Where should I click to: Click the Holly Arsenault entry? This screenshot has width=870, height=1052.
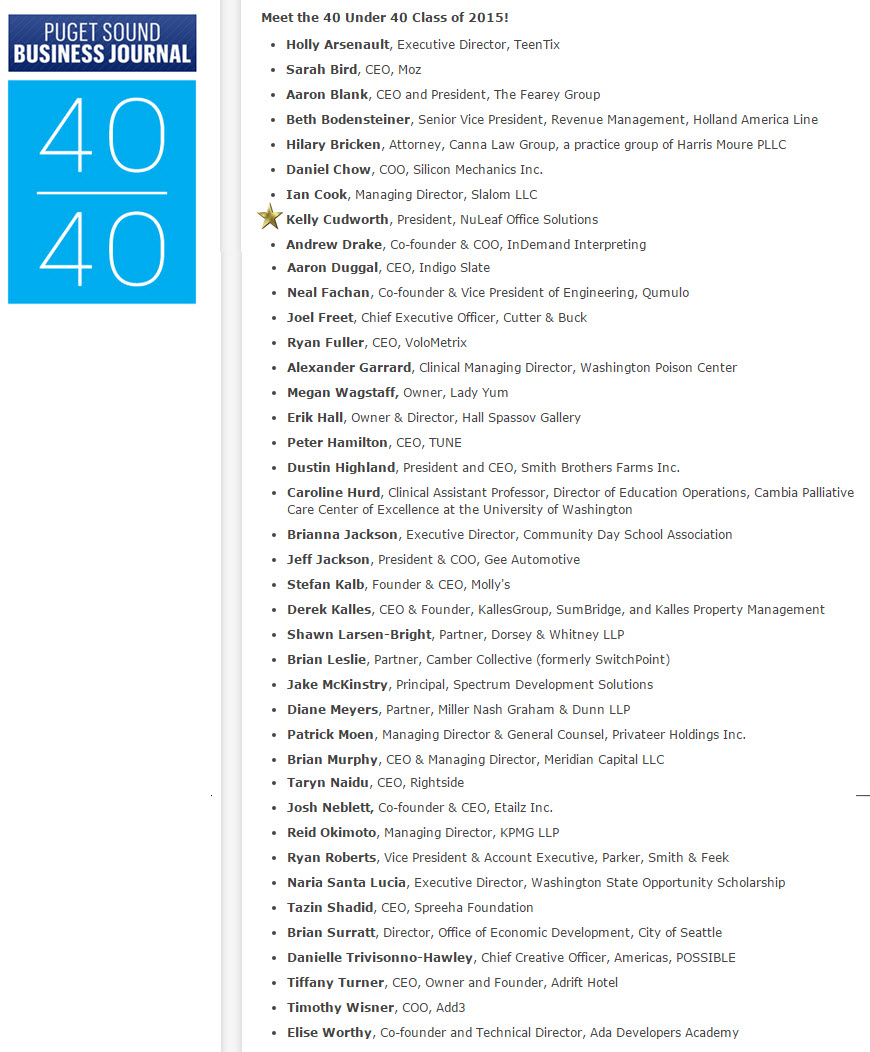pyautogui.click(x=423, y=45)
